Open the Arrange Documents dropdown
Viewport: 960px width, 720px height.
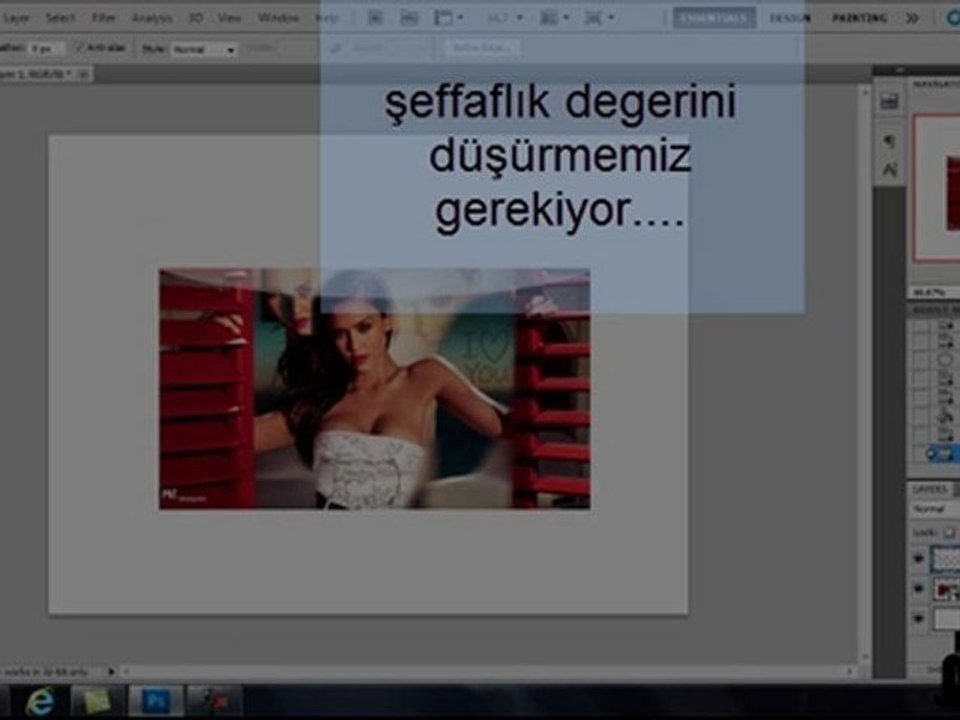coord(555,18)
